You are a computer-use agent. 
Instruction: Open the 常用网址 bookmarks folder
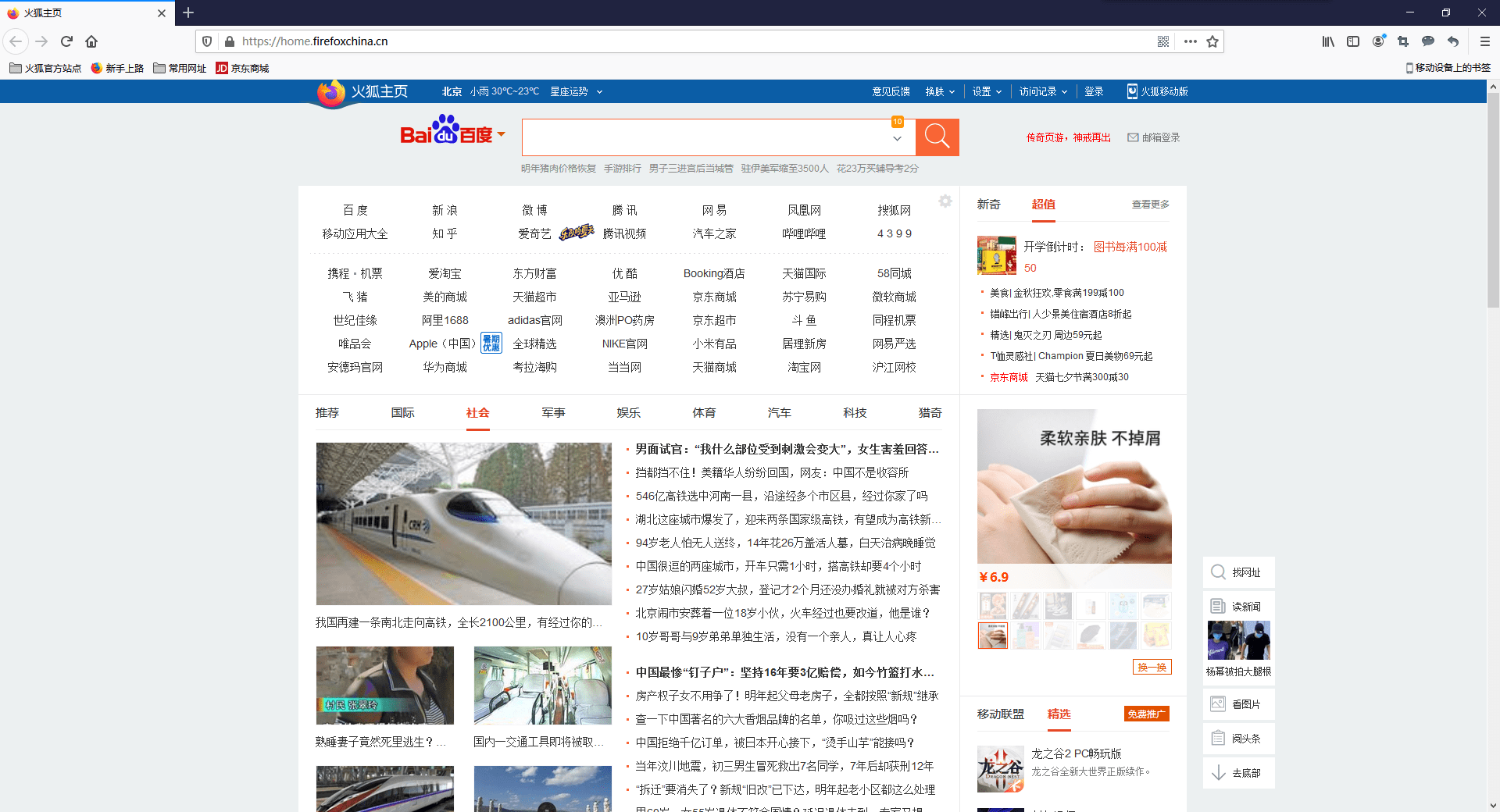[180, 68]
